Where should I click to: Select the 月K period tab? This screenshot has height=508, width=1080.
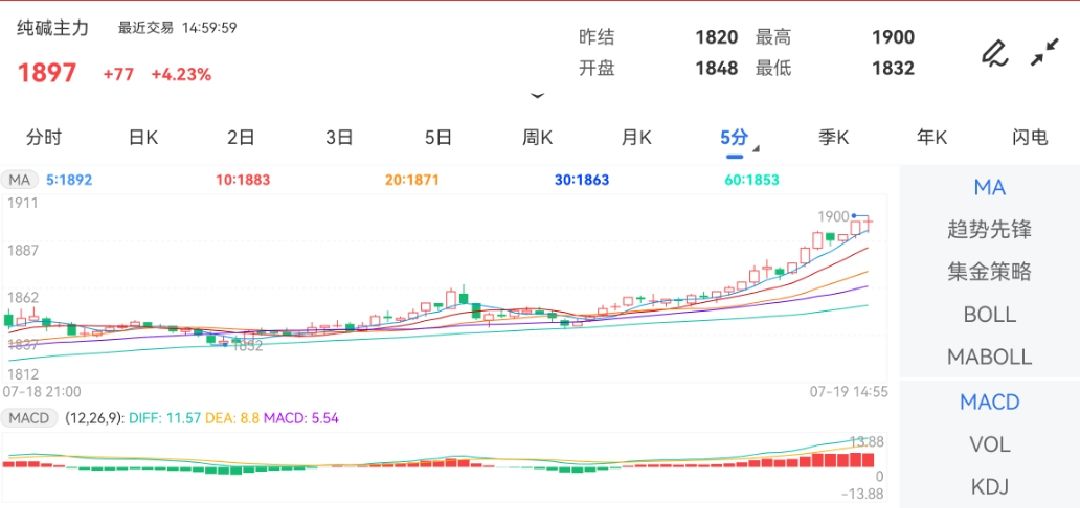(636, 138)
